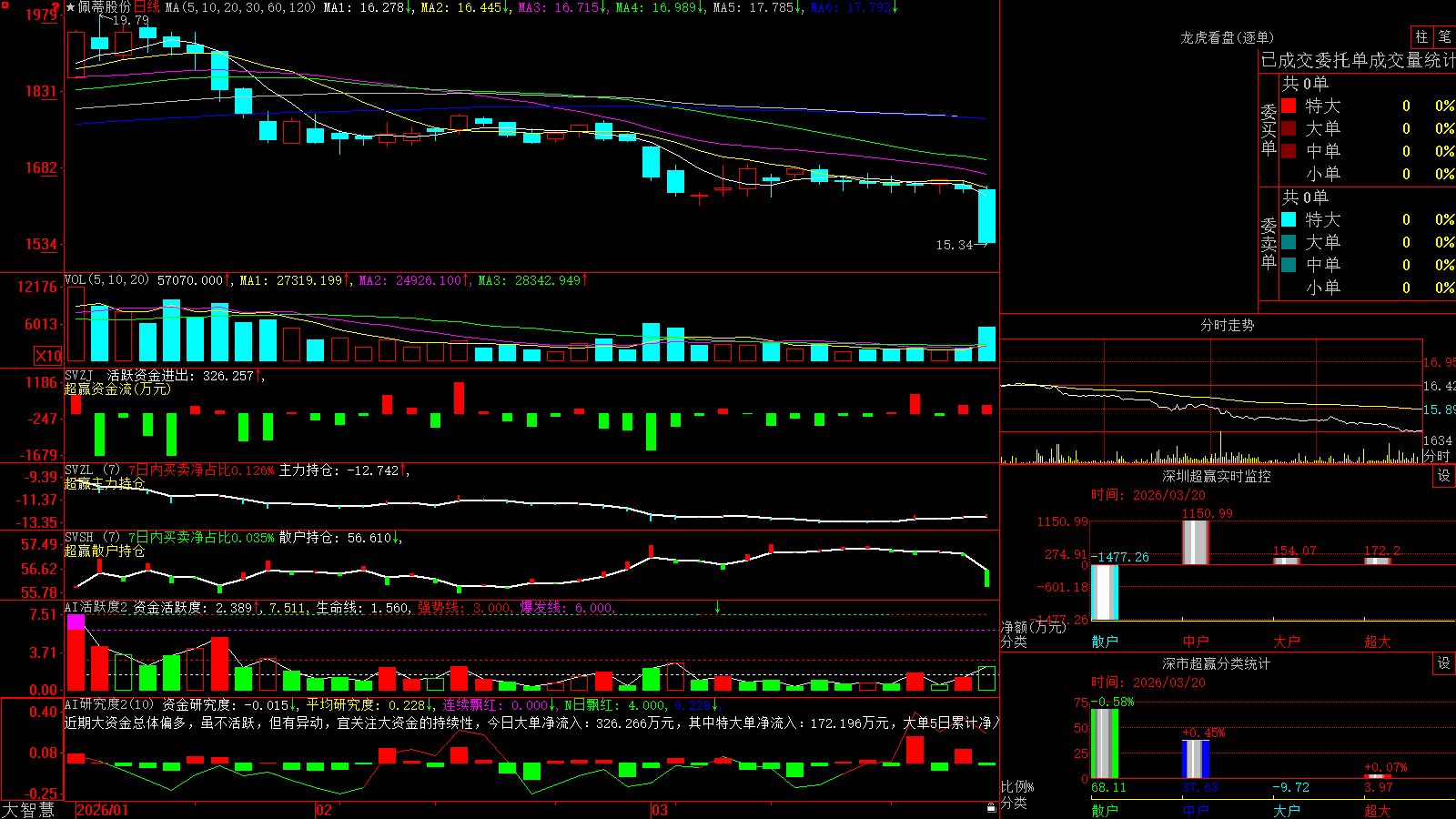Image resolution: width=1456 pixels, height=819 pixels.
Task: Select the teal 大单 sell-order swatch
Action: click(x=1289, y=242)
